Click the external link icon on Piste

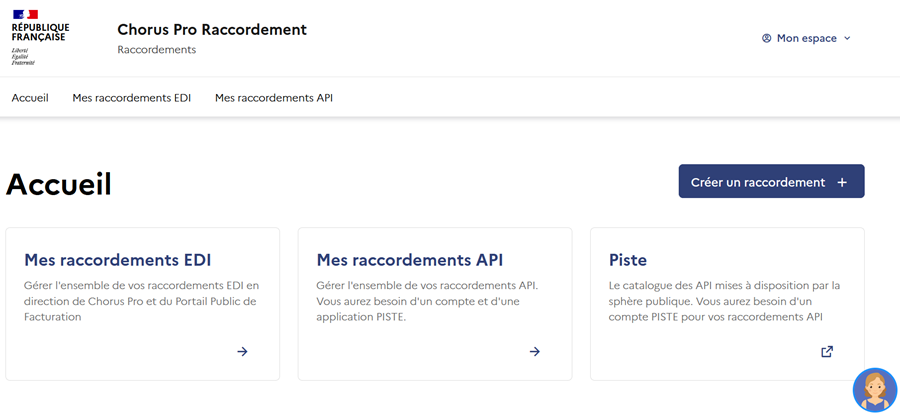(827, 351)
